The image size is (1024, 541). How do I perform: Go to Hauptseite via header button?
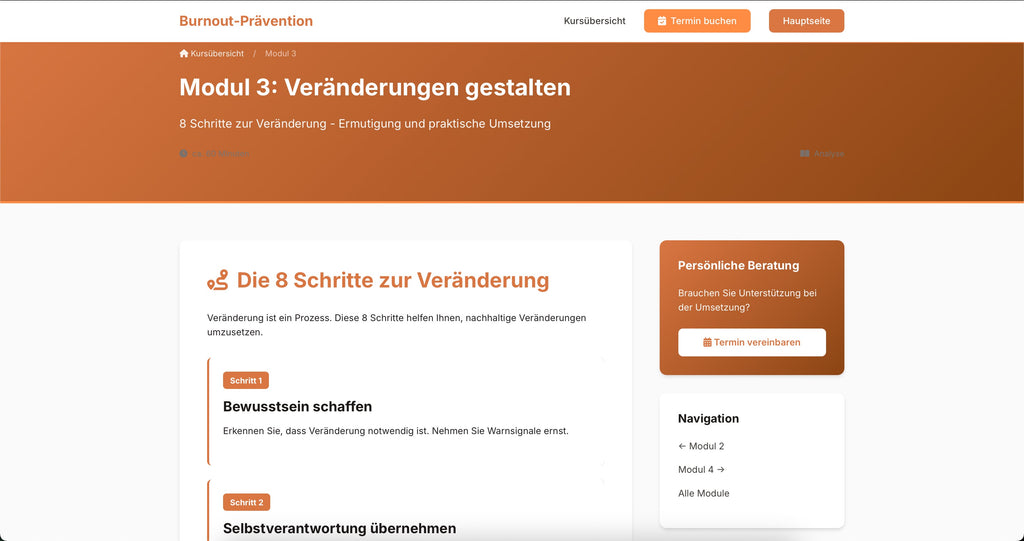tap(806, 21)
